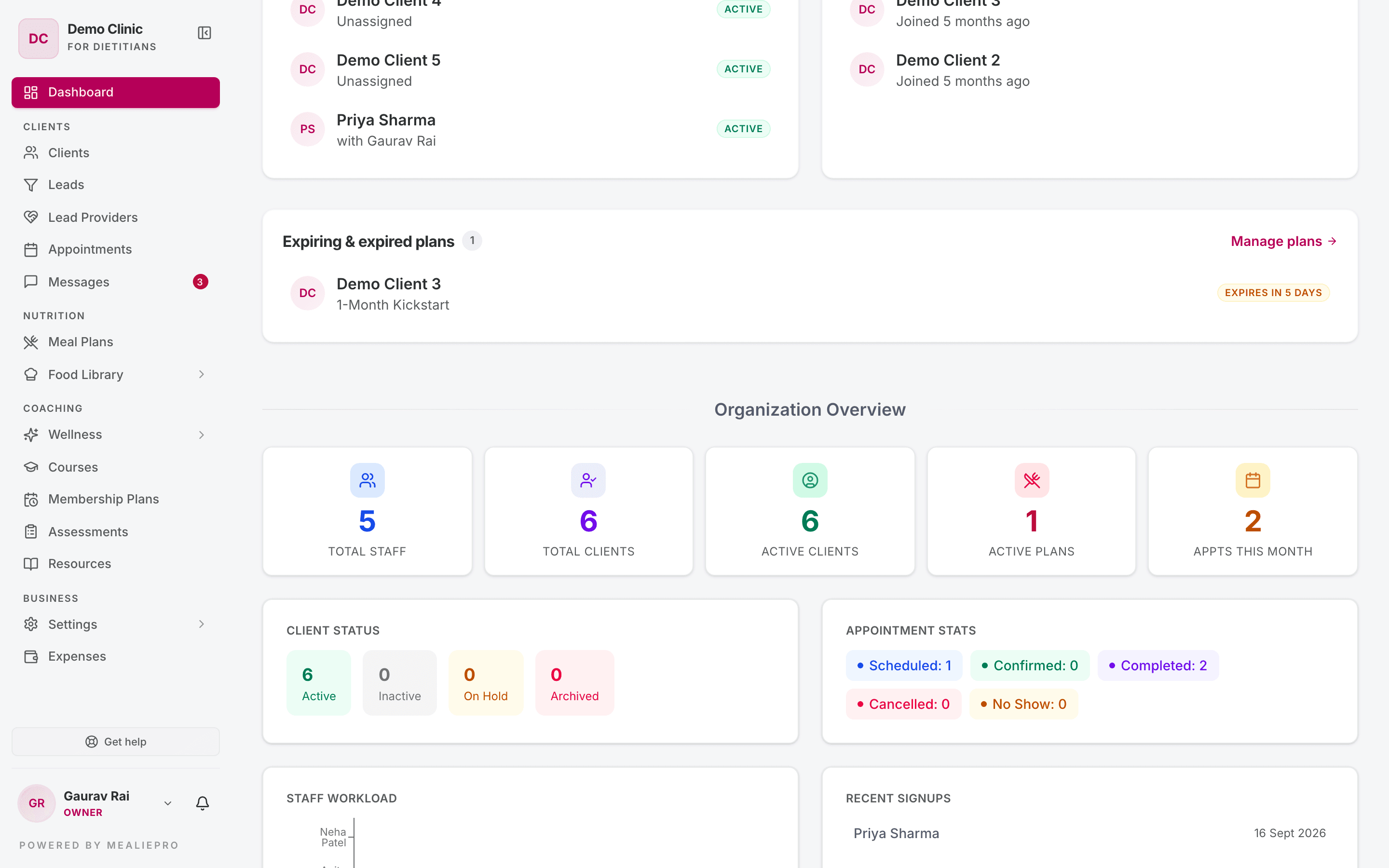Open Demo Client 2 joined row

(1089, 70)
